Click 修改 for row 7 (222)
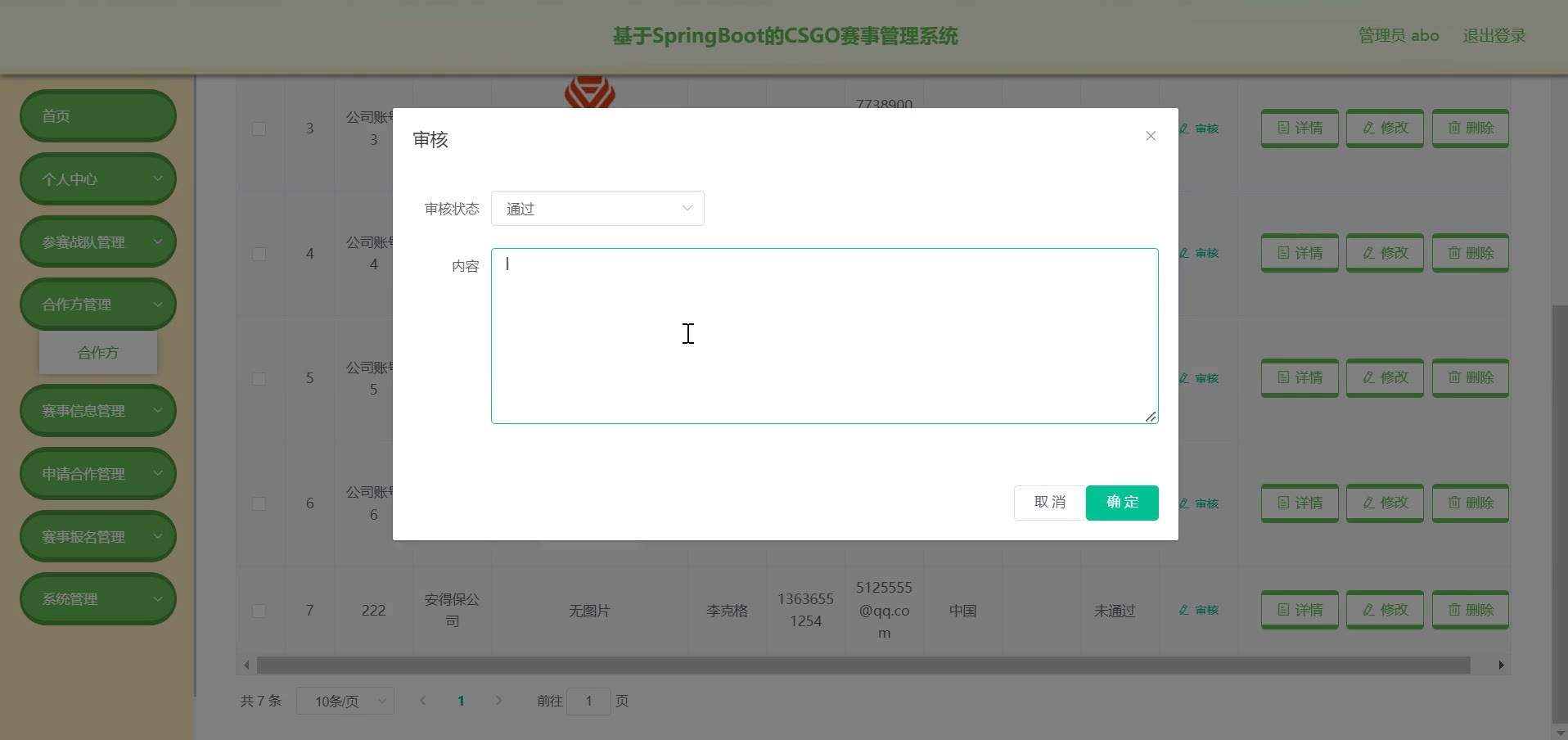Screen dimensions: 1568x740 click(1385, 611)
